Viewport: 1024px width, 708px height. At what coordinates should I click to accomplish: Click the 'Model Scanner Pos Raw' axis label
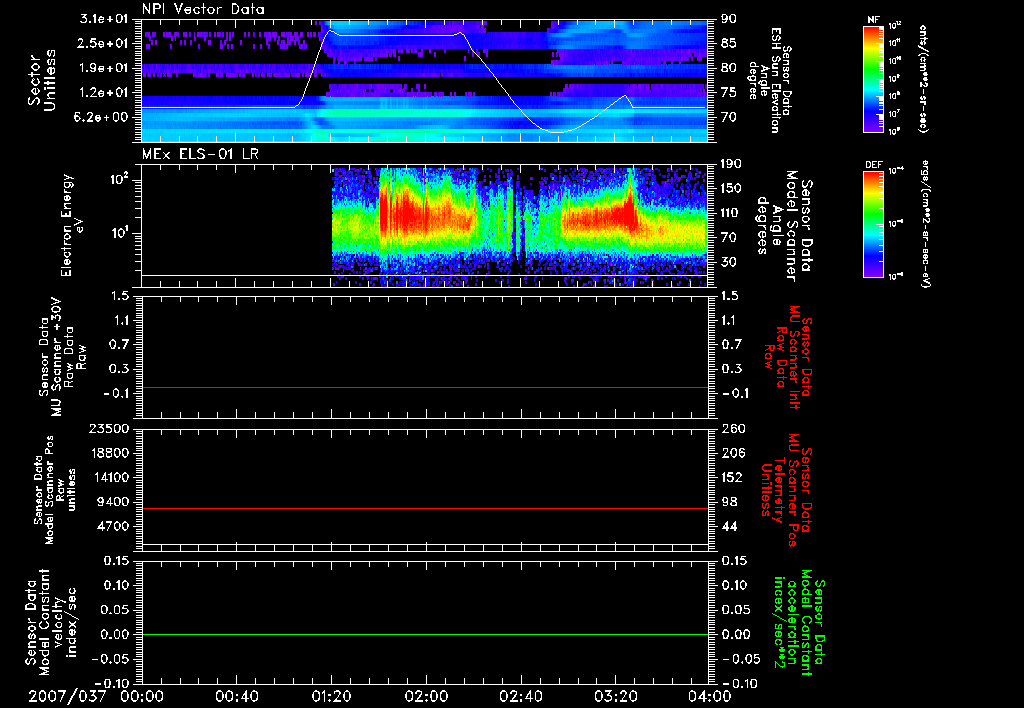(x=55, y=491)
